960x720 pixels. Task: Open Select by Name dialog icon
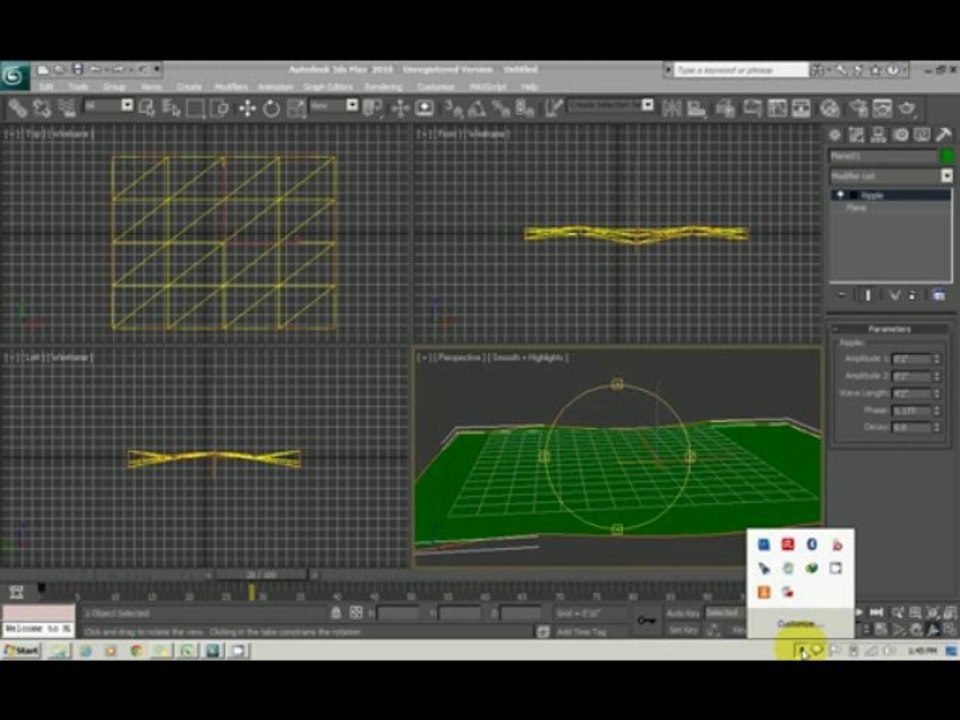[x=171, y=108]
